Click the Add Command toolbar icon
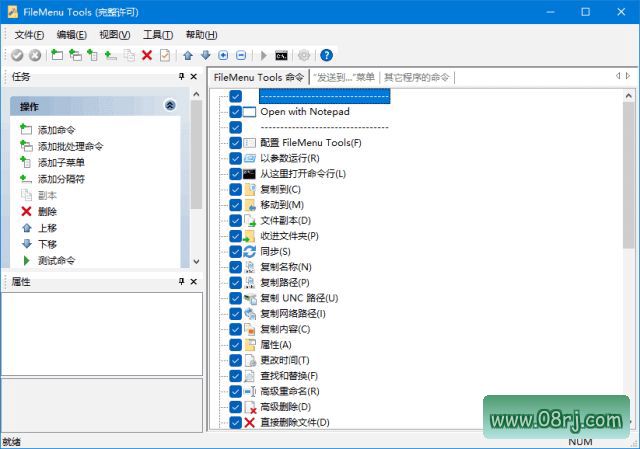This screenshot has width=640, height=449. tap(57, 55)
